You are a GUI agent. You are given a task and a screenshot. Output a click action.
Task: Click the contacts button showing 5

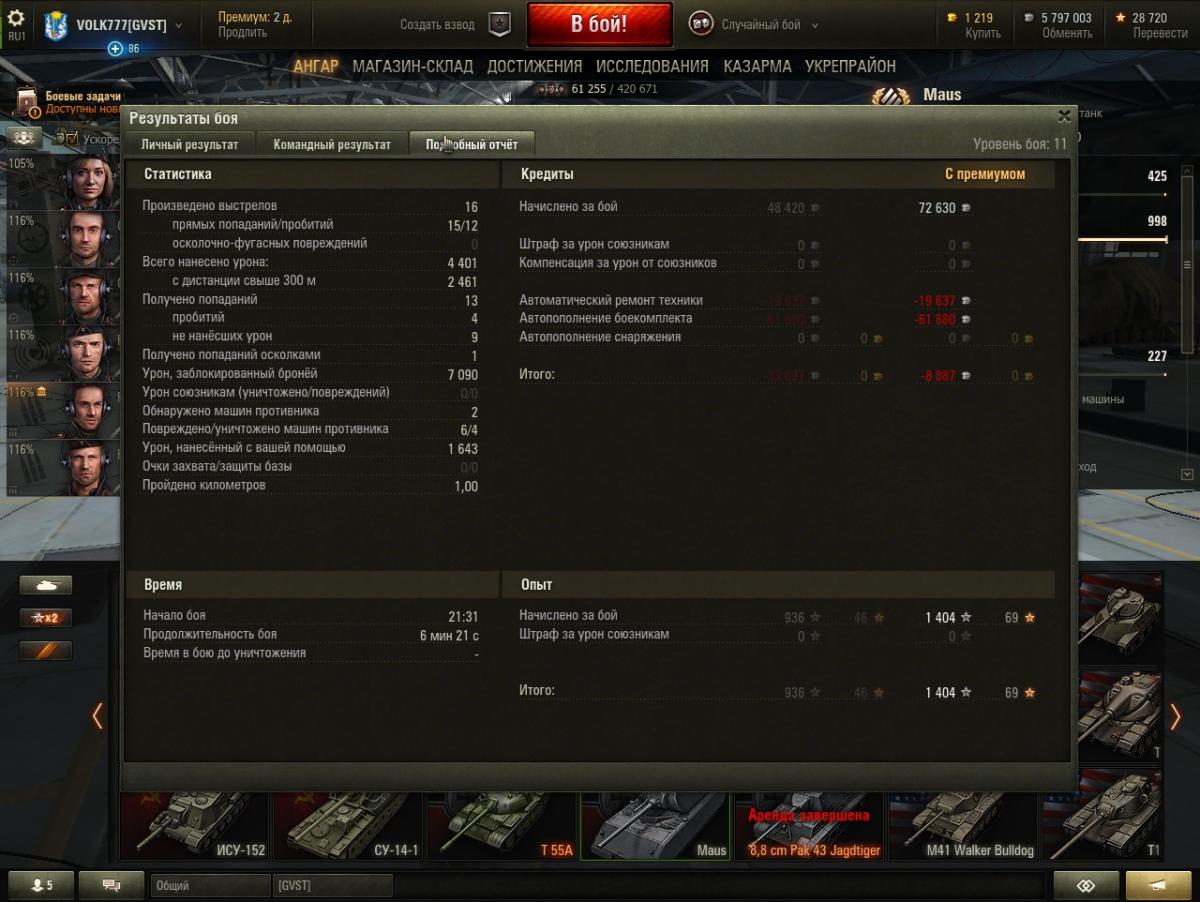pyautogui.click(x=40, y=886)
